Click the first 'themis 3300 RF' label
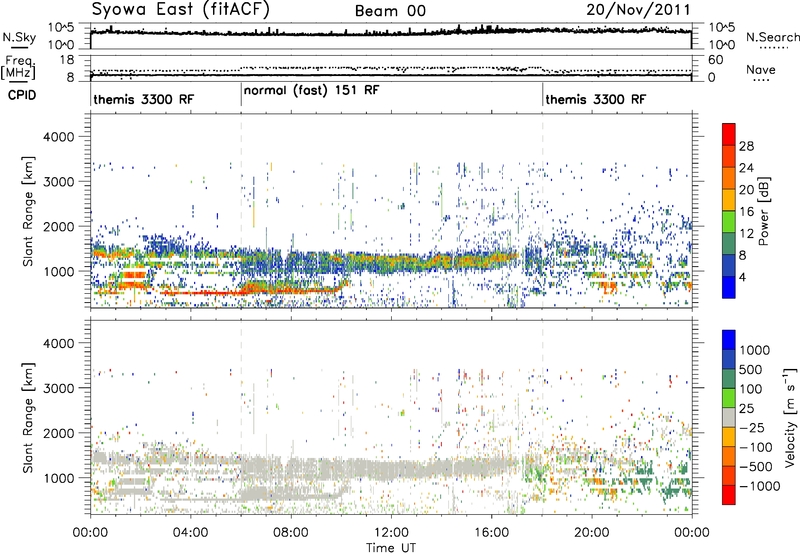The image size is (800, 554). [x=144, y=99]
